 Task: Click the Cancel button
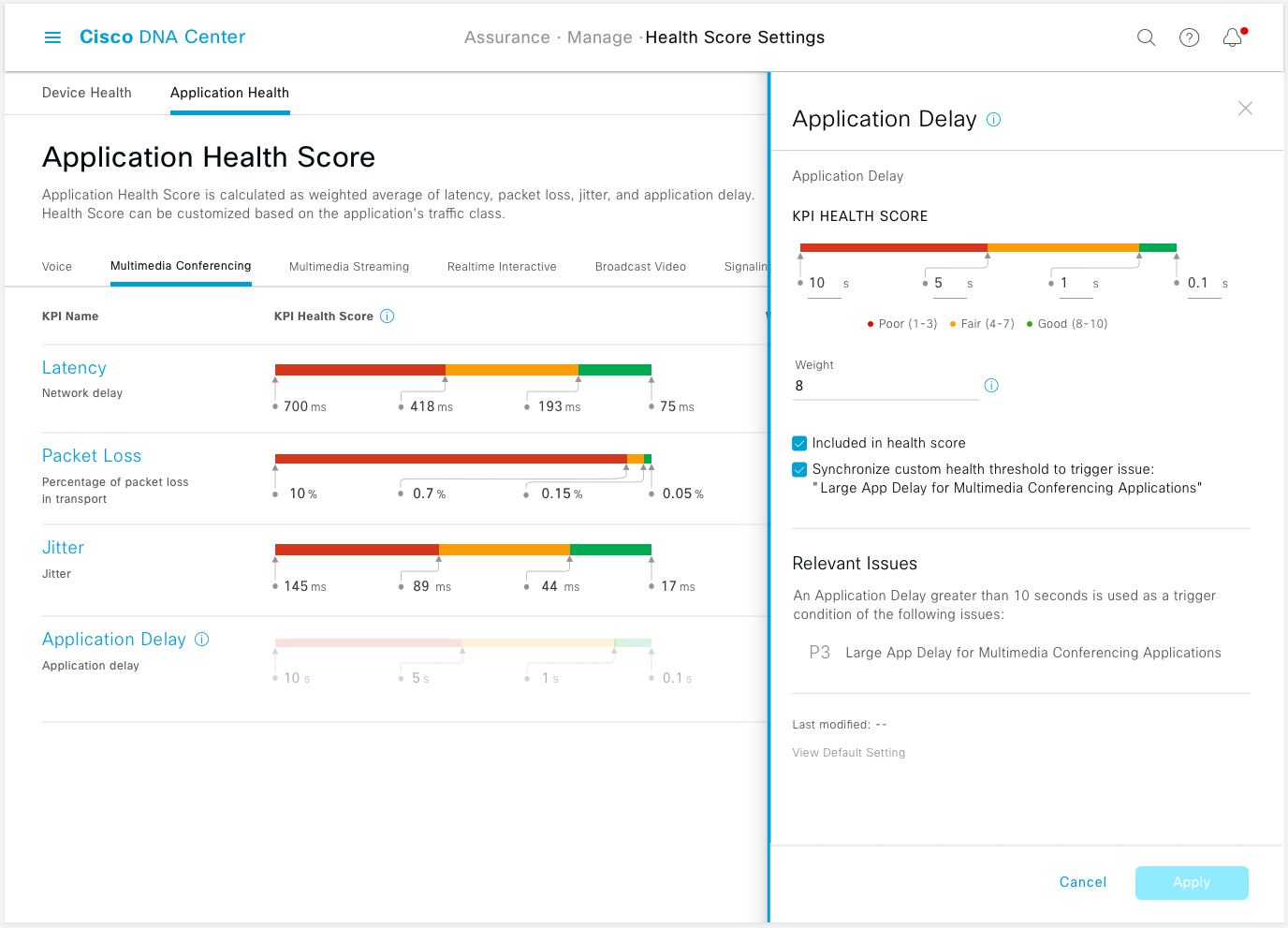coord(1083,882)
